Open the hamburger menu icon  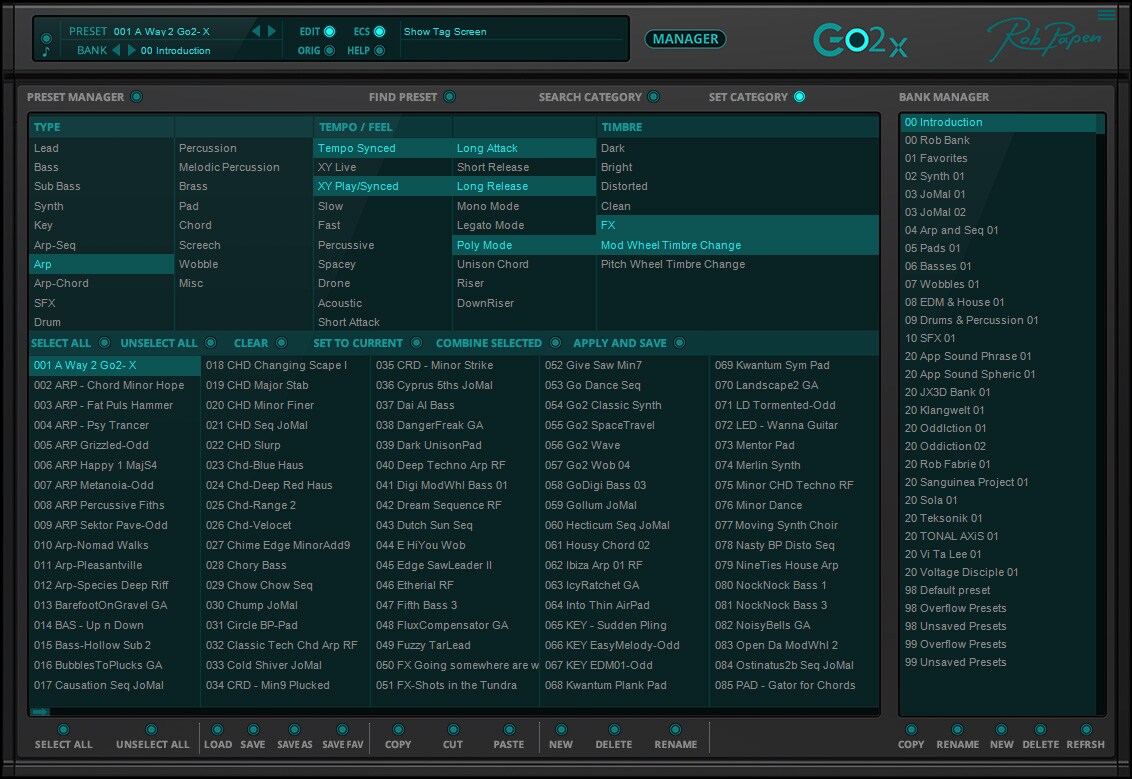(x=1106, y=14)
